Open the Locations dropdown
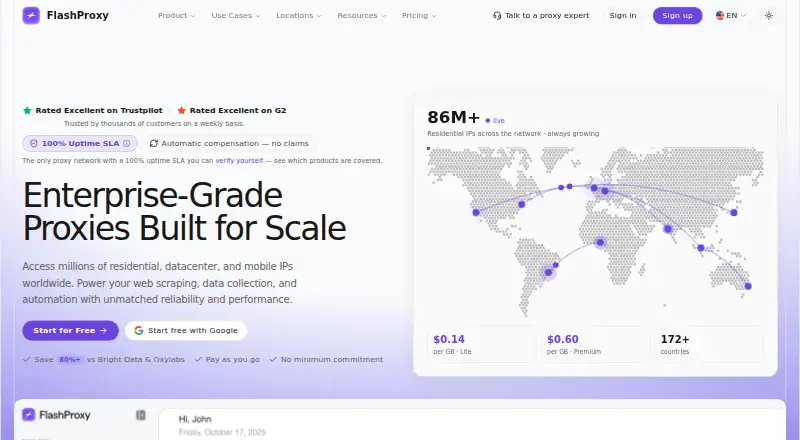The width and height of the screenshot is (800, 440). [298, 15]
